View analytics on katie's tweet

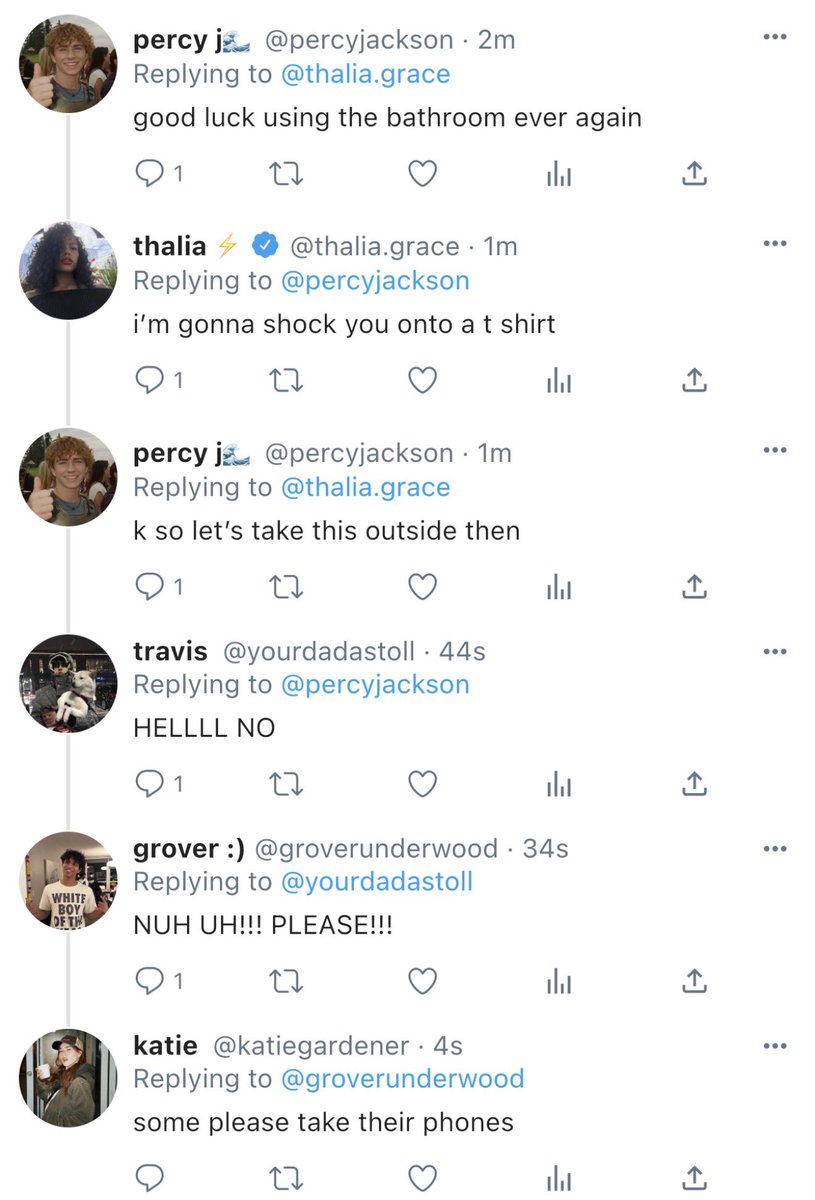[x=558, y=1178]
